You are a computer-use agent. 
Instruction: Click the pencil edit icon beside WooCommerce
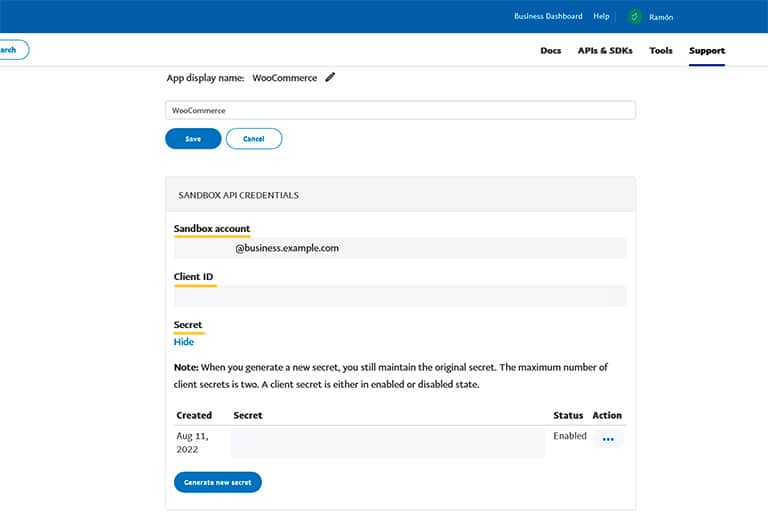click(x=330, y=77)
